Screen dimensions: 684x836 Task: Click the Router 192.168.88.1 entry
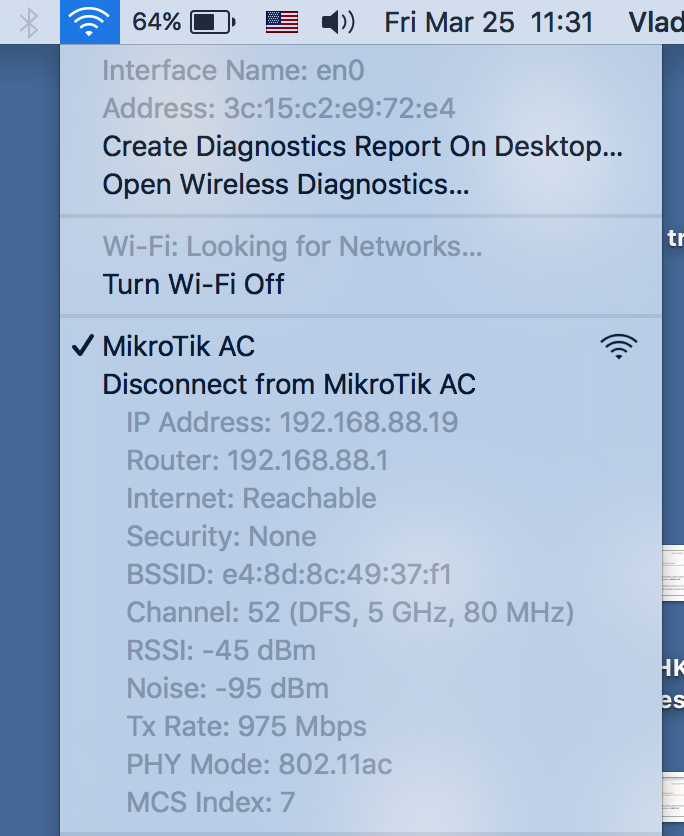click(257, 461)
